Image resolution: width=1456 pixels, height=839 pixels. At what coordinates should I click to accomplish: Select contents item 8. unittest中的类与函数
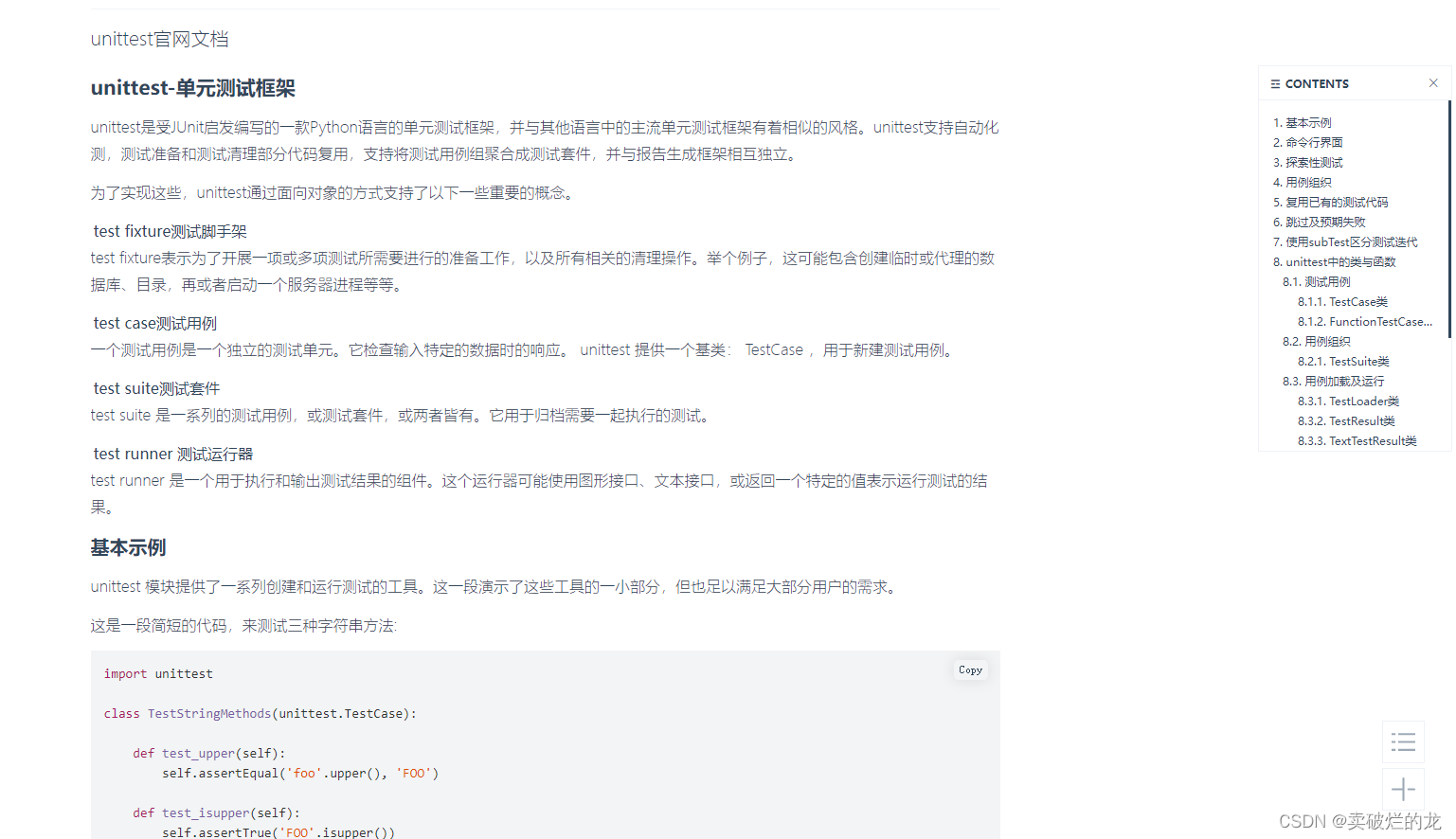(1334, 261)
